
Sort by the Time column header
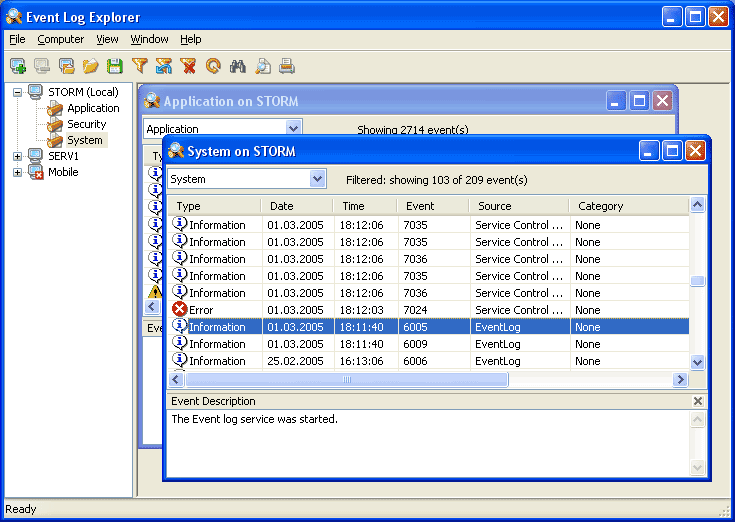point(365,206)
